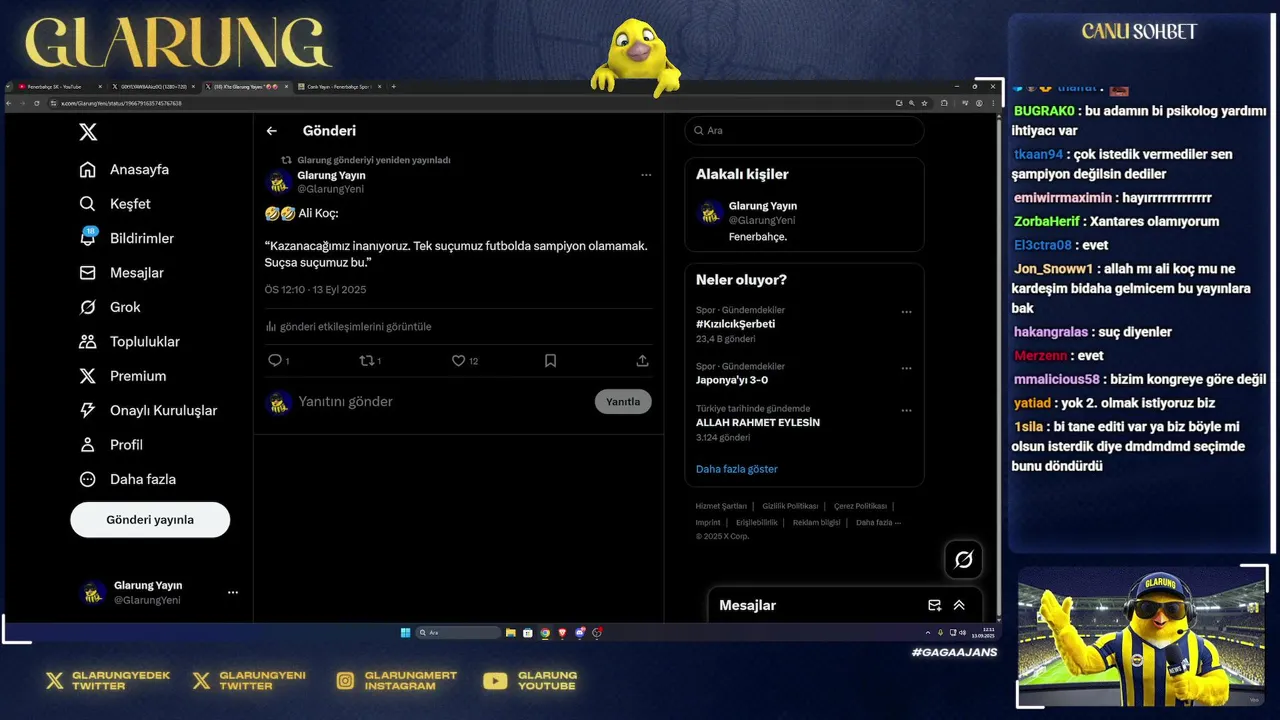
Task: Open Discord from the taskbar
Action: (x=579, y=632)
